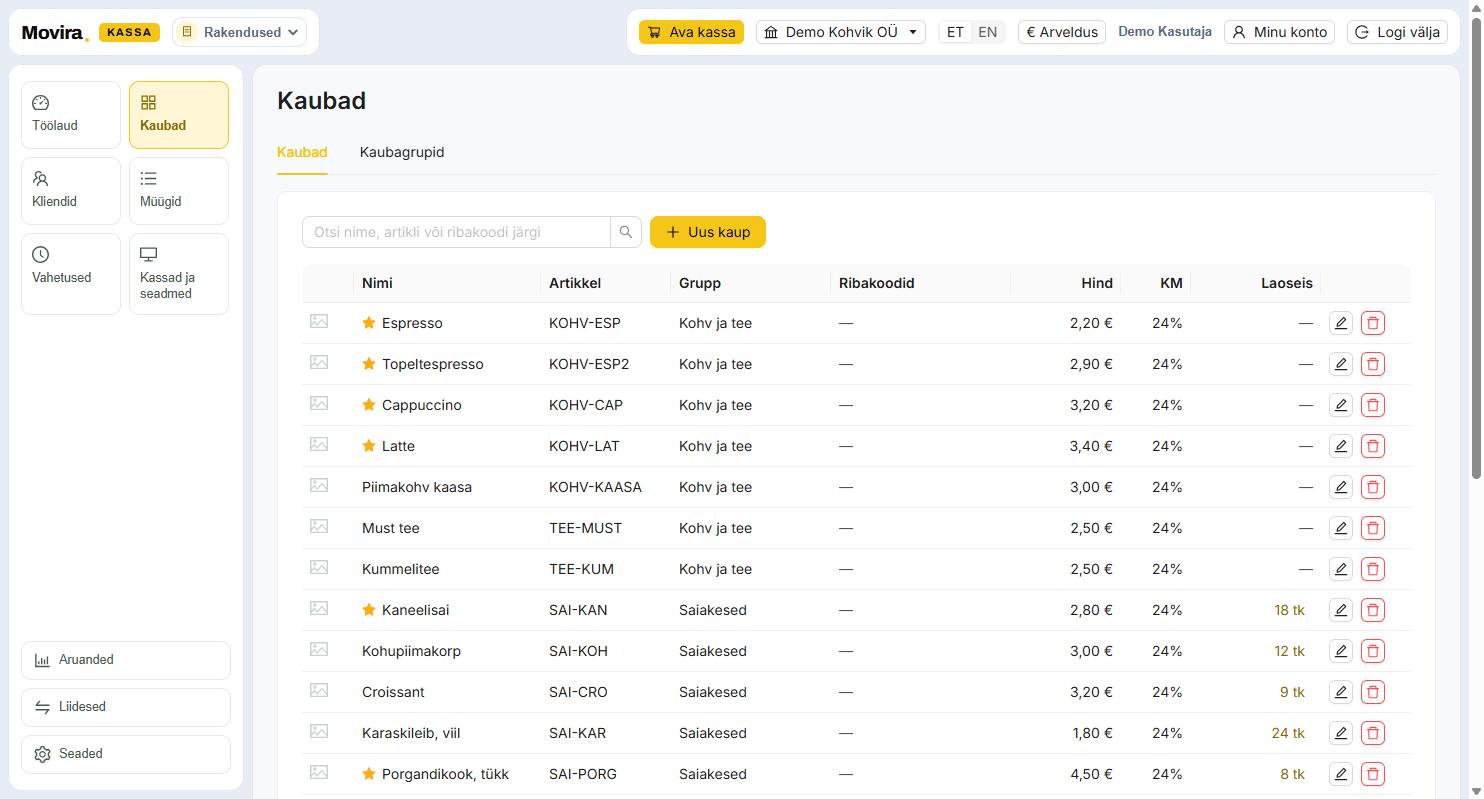Click the page vertical scrollbar

pos(1475,250)
